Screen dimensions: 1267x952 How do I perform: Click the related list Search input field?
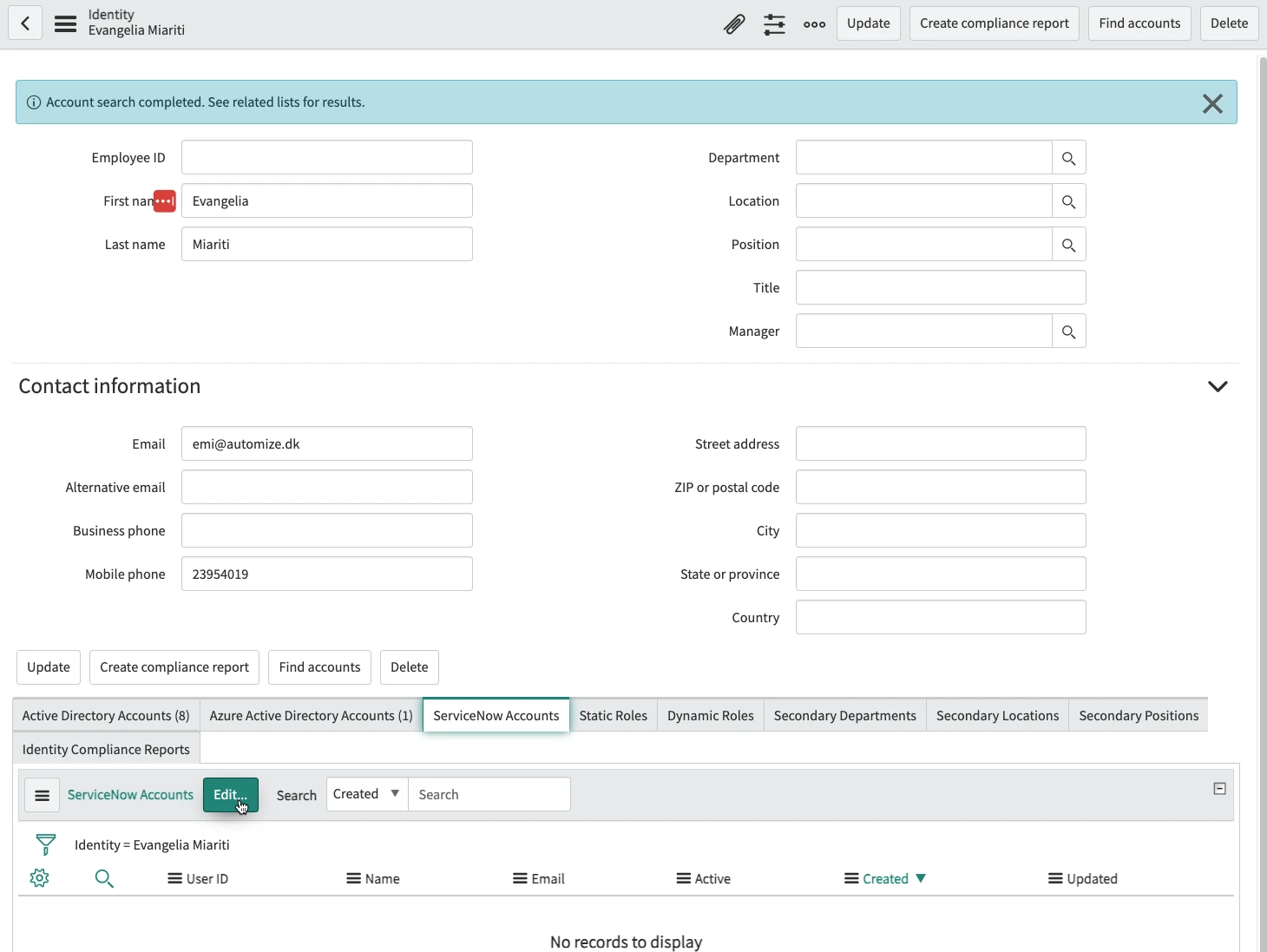coord(489,793)
